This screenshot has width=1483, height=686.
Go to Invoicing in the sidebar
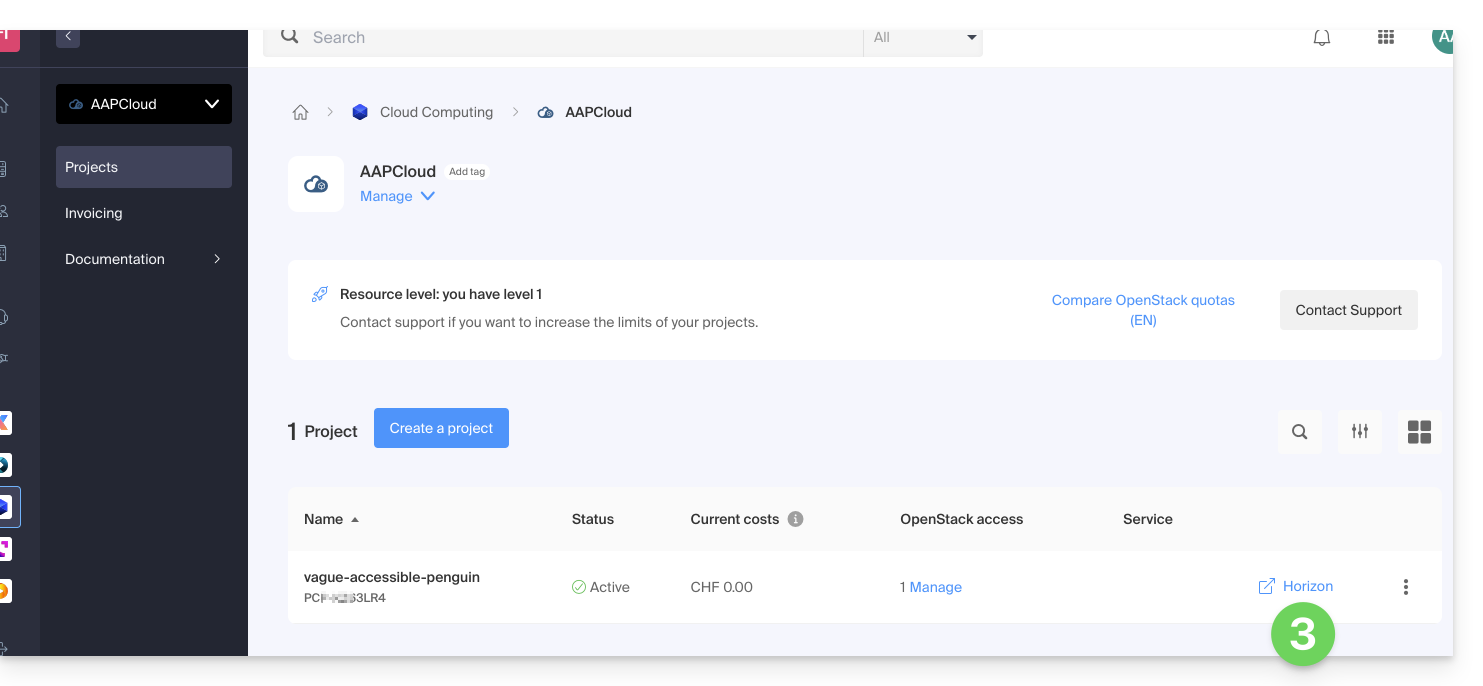[x=94, y=213]
